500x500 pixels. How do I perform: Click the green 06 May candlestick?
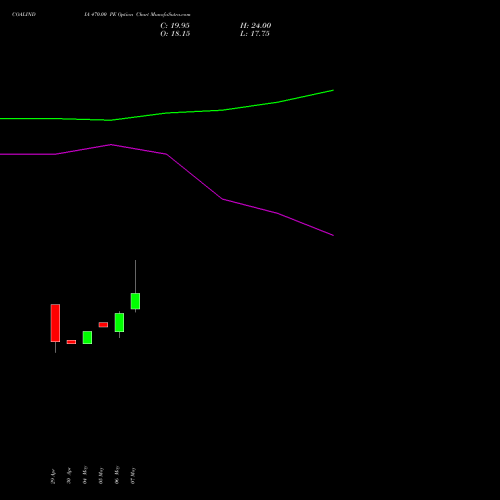pyautogui.click(x=119, y=323)
